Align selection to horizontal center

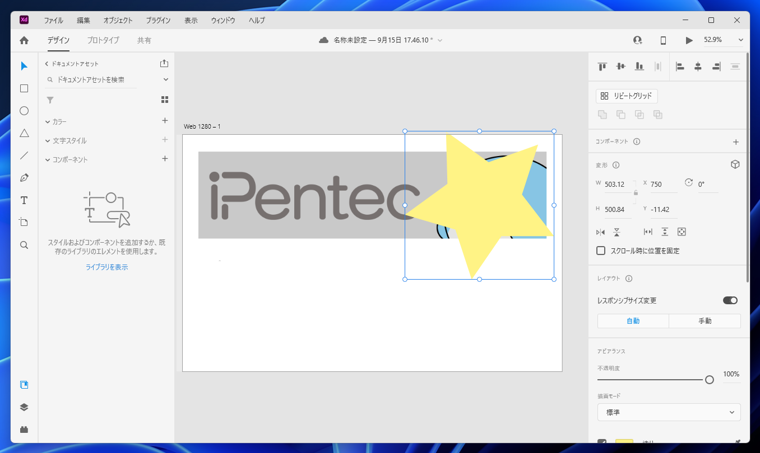[x=698, y=66]
